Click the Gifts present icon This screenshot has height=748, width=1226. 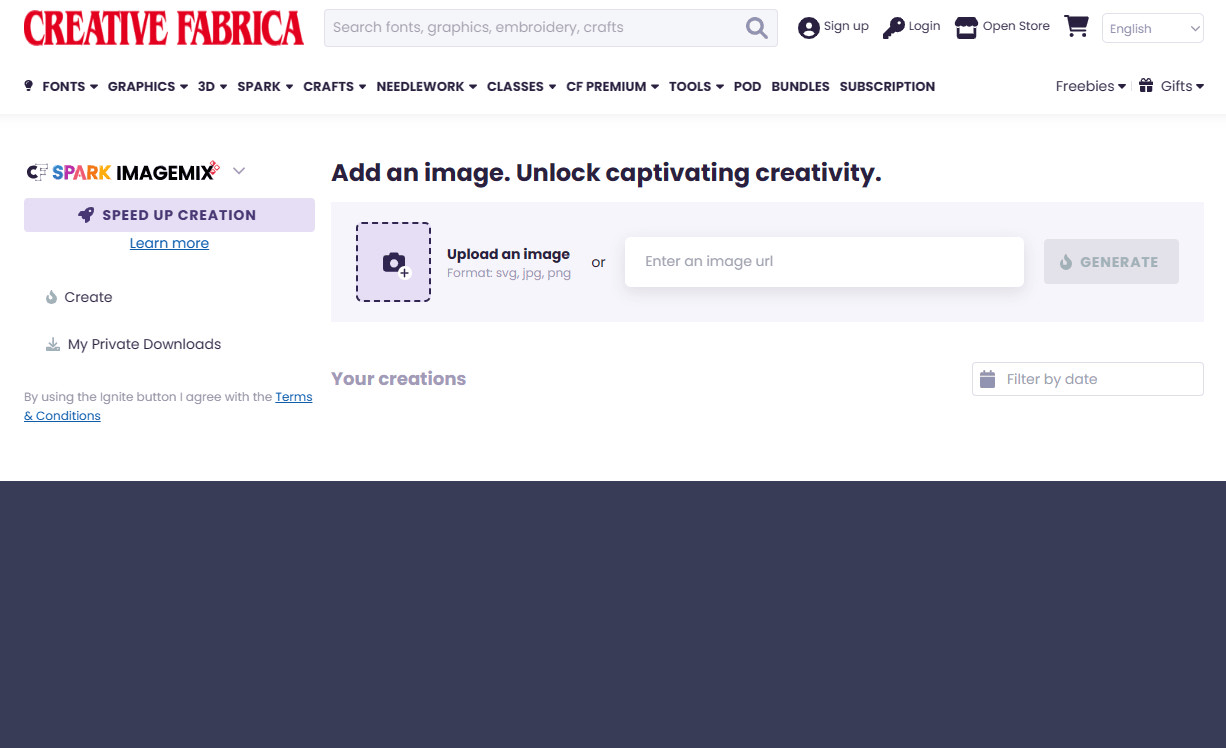[1146, 86]
